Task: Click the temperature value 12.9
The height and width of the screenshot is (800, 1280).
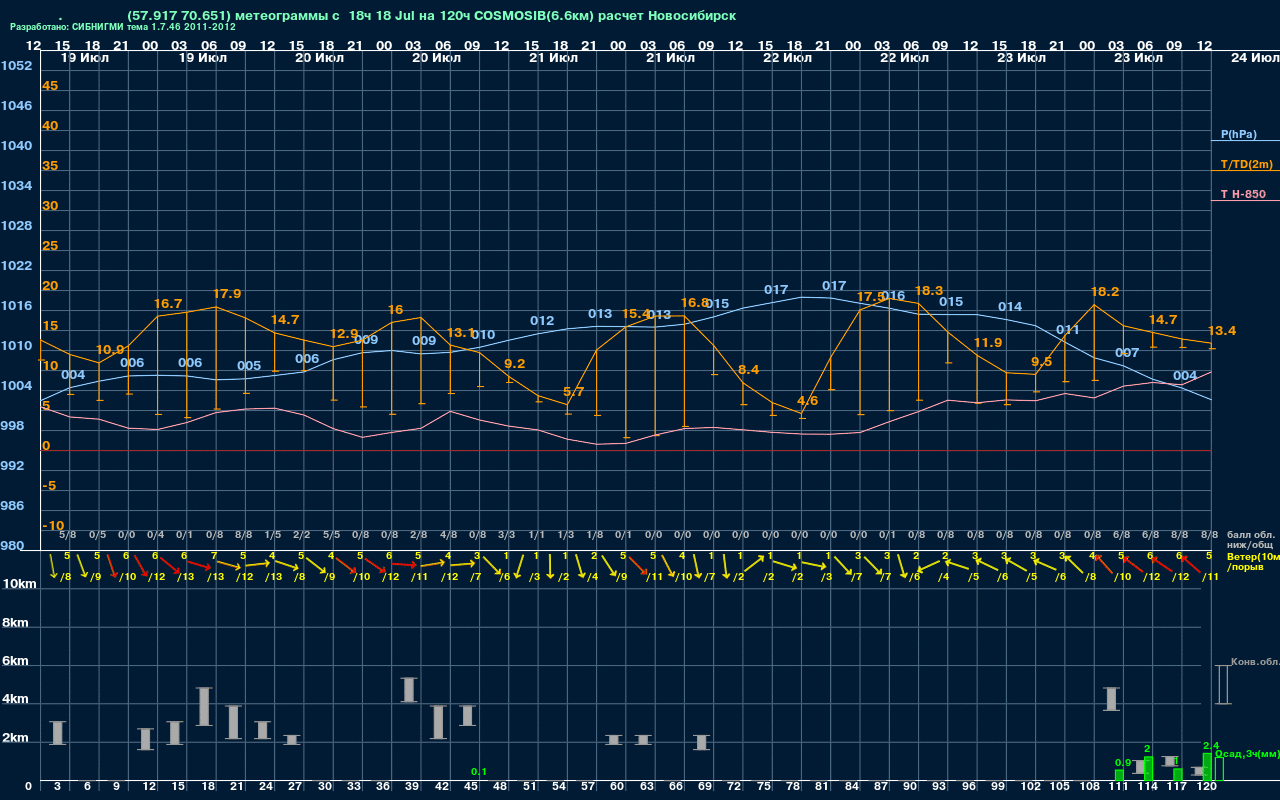Action: (x=344, y=334)
